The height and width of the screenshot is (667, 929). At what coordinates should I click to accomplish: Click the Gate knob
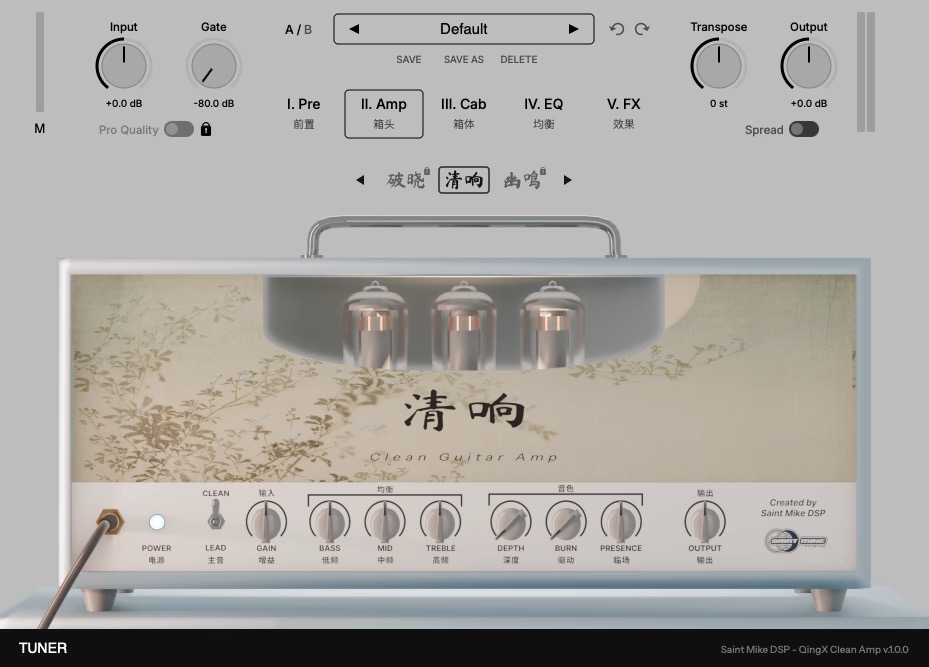[x=214, y=65]
